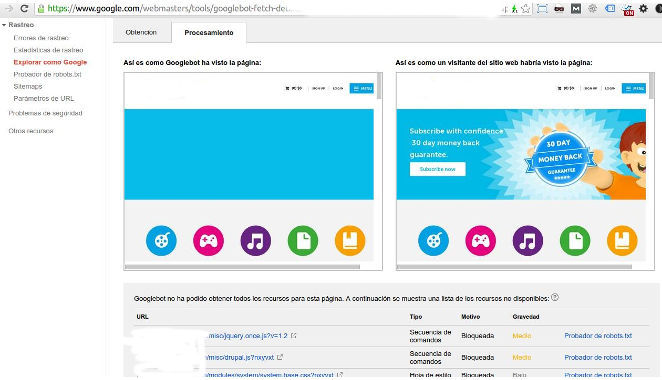Click vertical scrollbar of Googlebot preview

(x=380, y=86)
